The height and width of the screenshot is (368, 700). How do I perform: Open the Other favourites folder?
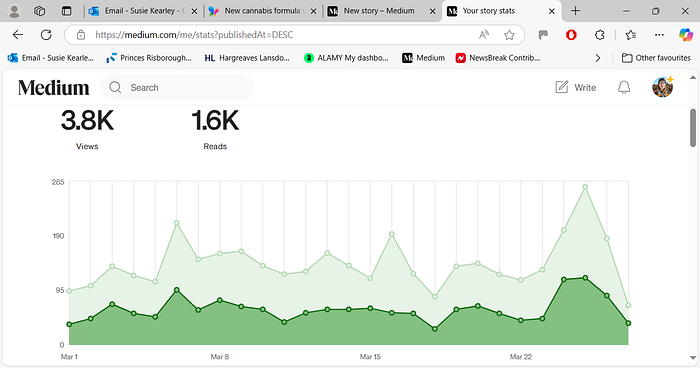point(656,58)
